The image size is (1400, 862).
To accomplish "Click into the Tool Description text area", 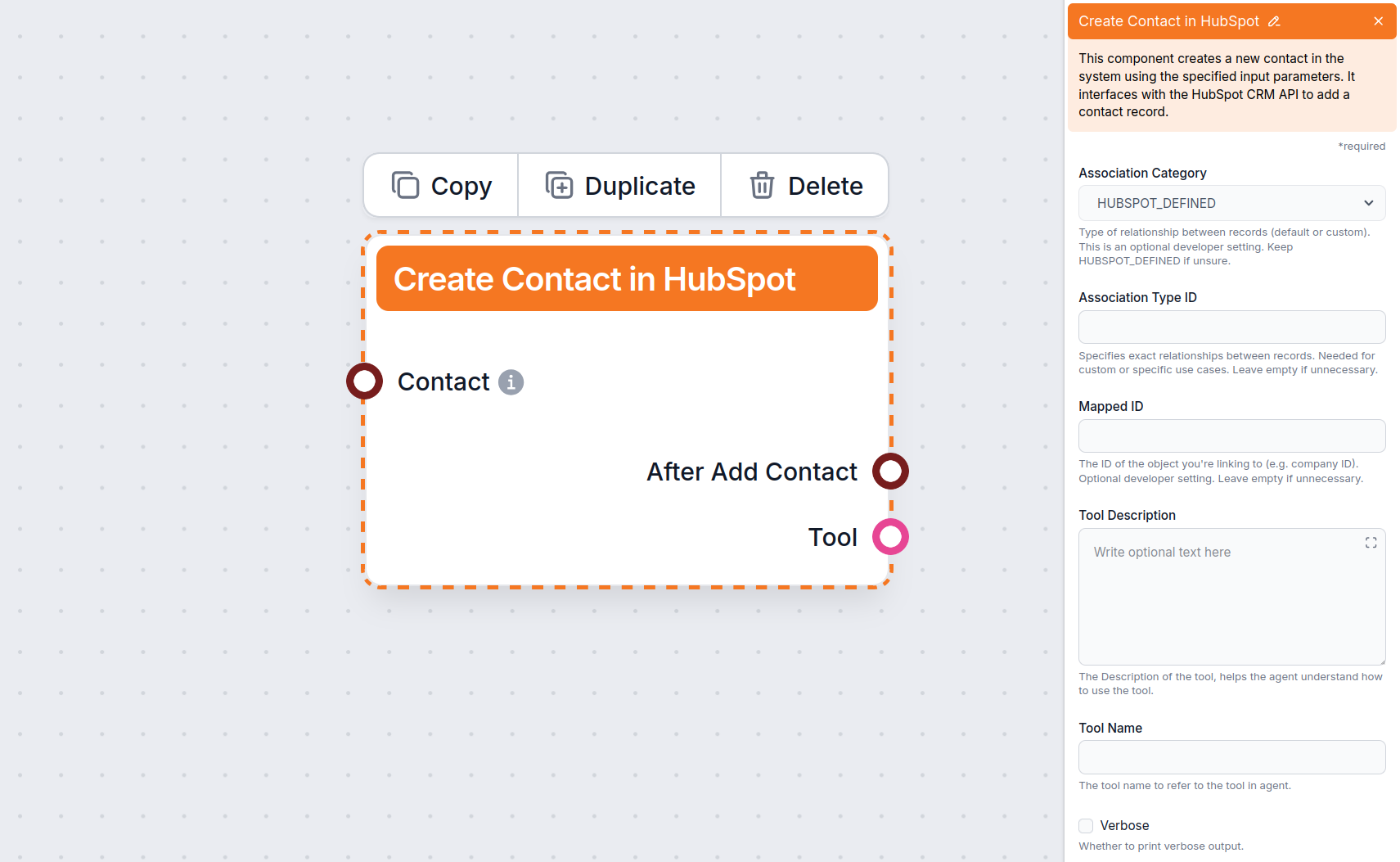I will (x=1231, y=597).
